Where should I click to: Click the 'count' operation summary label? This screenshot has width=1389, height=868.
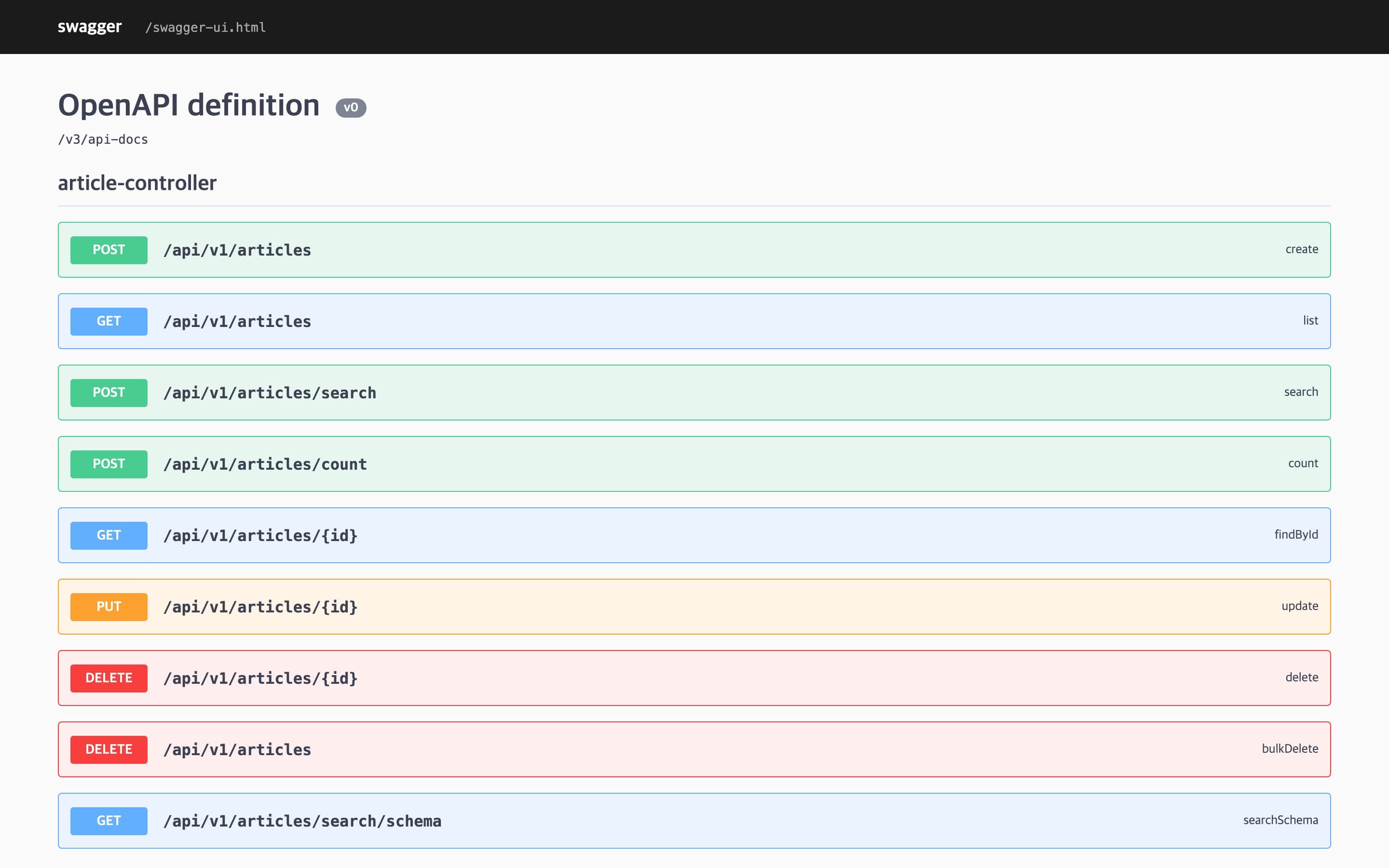1303,463
